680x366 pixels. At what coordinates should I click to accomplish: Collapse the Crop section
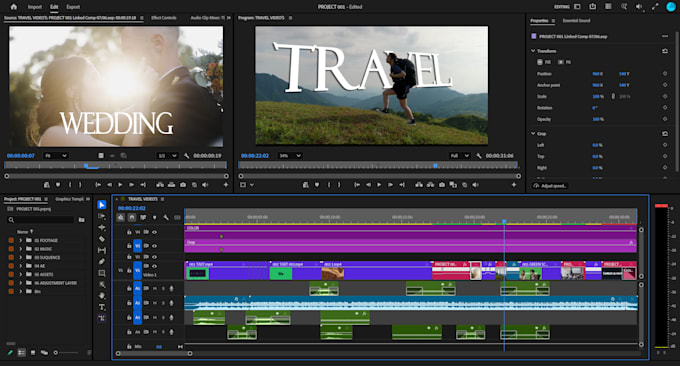click(533, 134)
